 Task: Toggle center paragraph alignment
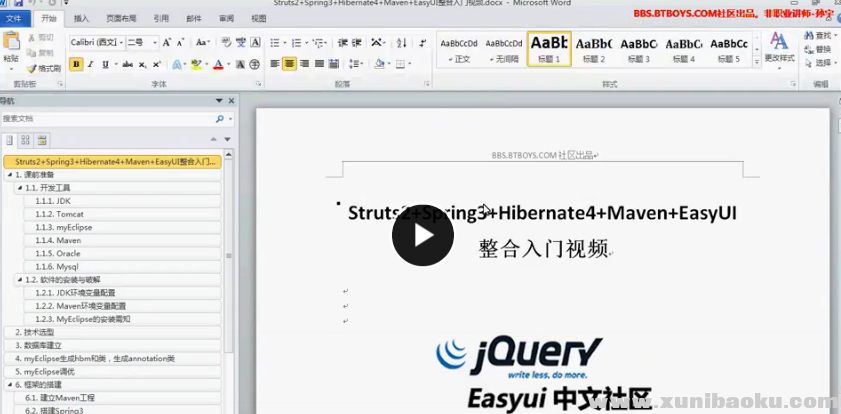pyautogui.click(x=290, y=64)
